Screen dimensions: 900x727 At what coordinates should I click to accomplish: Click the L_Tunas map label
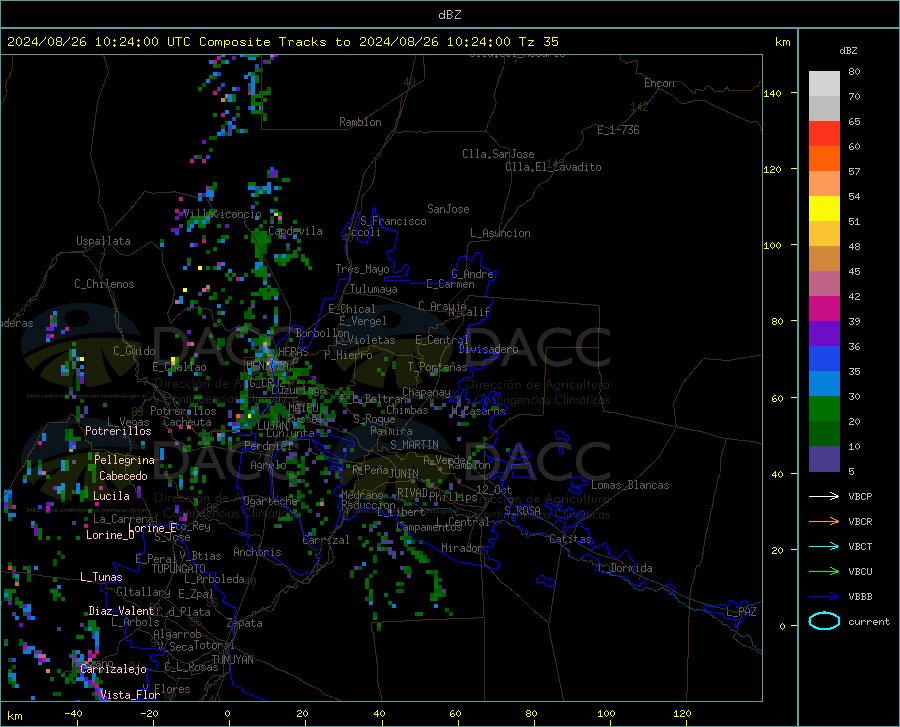tap(101, 577)
